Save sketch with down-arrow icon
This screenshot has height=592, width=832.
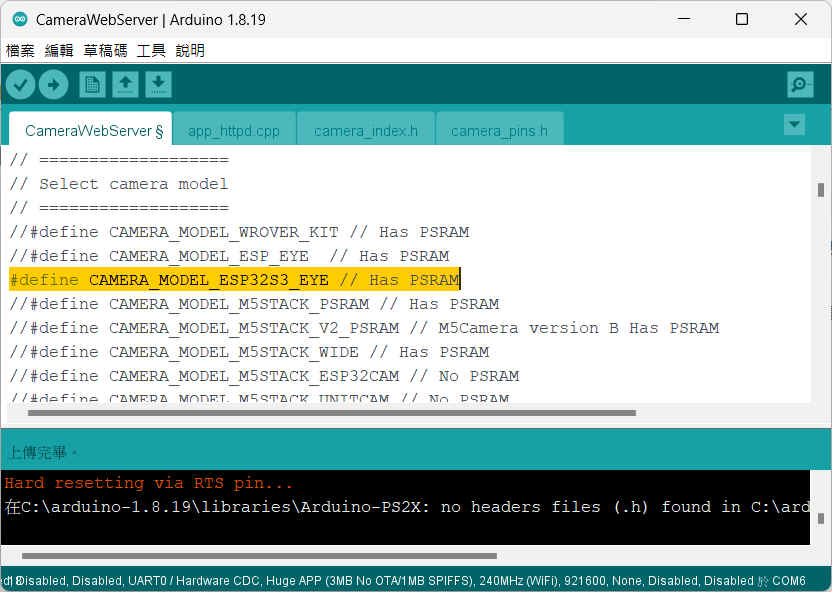(158, 84)
